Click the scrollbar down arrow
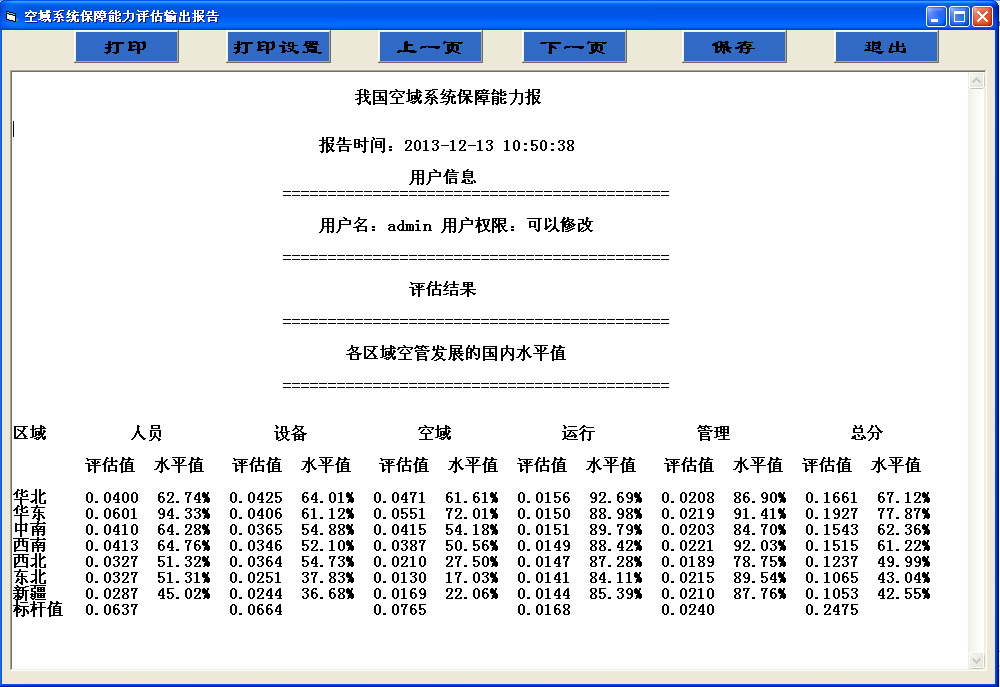The width and height of the screenshot is (1000, 687). [x=977, y=660]
